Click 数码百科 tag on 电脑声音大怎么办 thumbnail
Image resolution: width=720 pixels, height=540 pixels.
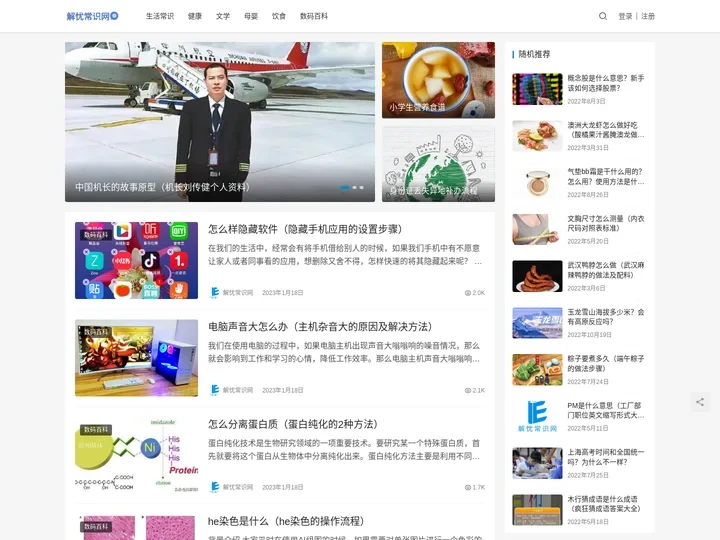pos(96,332)
